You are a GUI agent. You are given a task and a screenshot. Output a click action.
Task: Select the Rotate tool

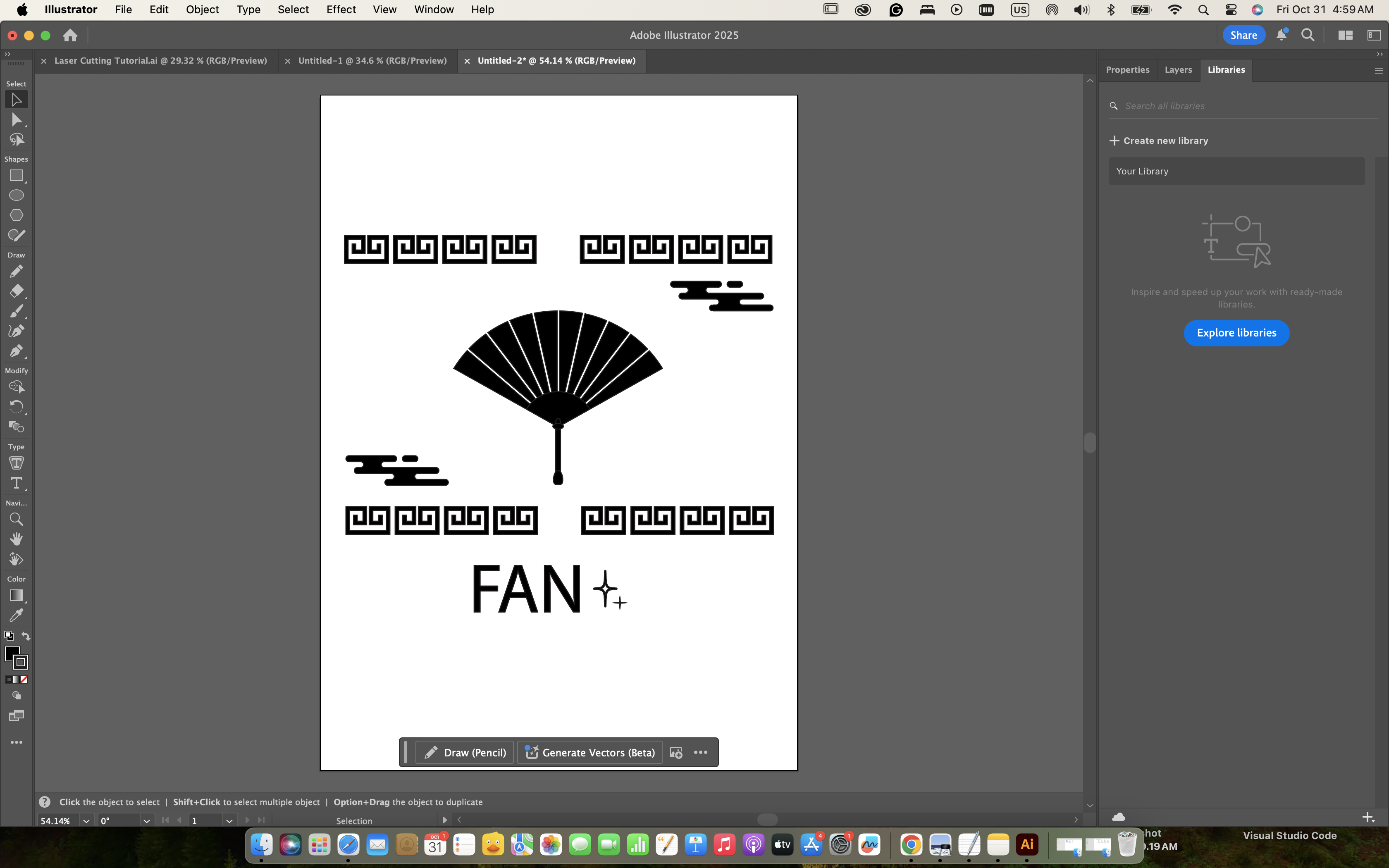[x=16, y=406]
